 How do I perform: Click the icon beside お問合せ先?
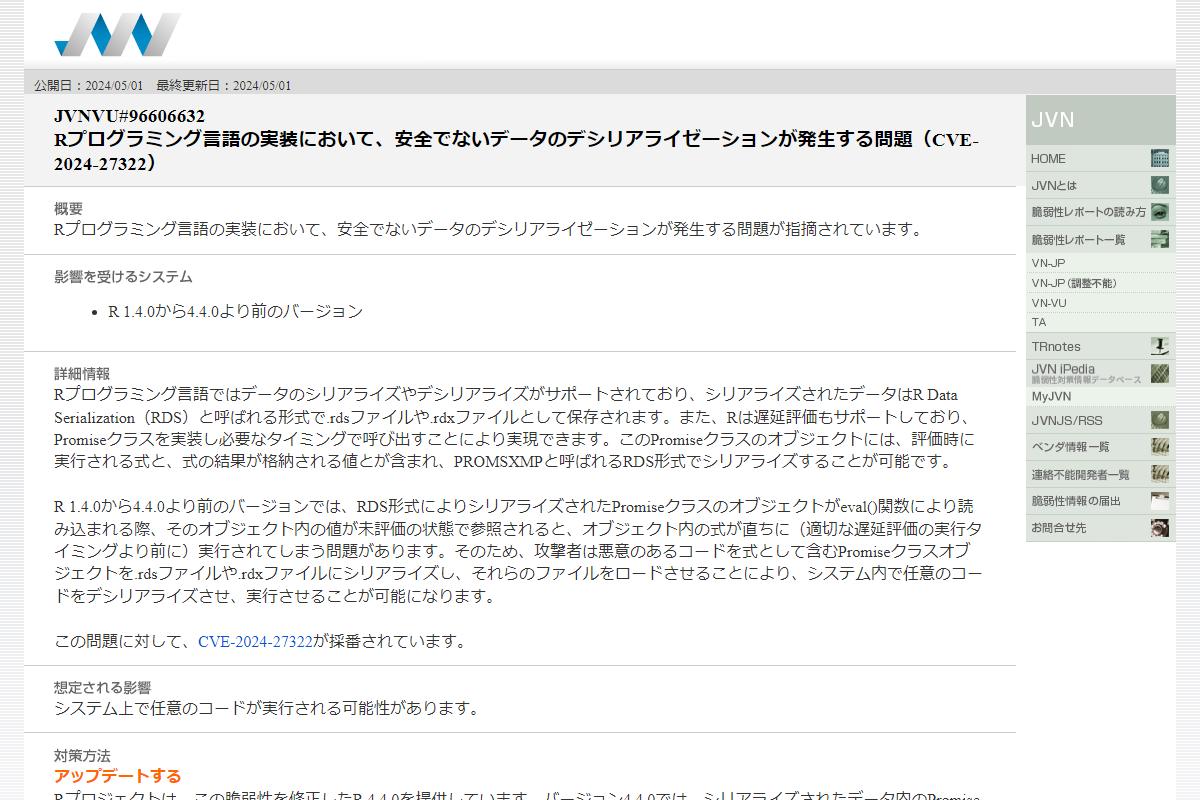tap(1159, 528)
